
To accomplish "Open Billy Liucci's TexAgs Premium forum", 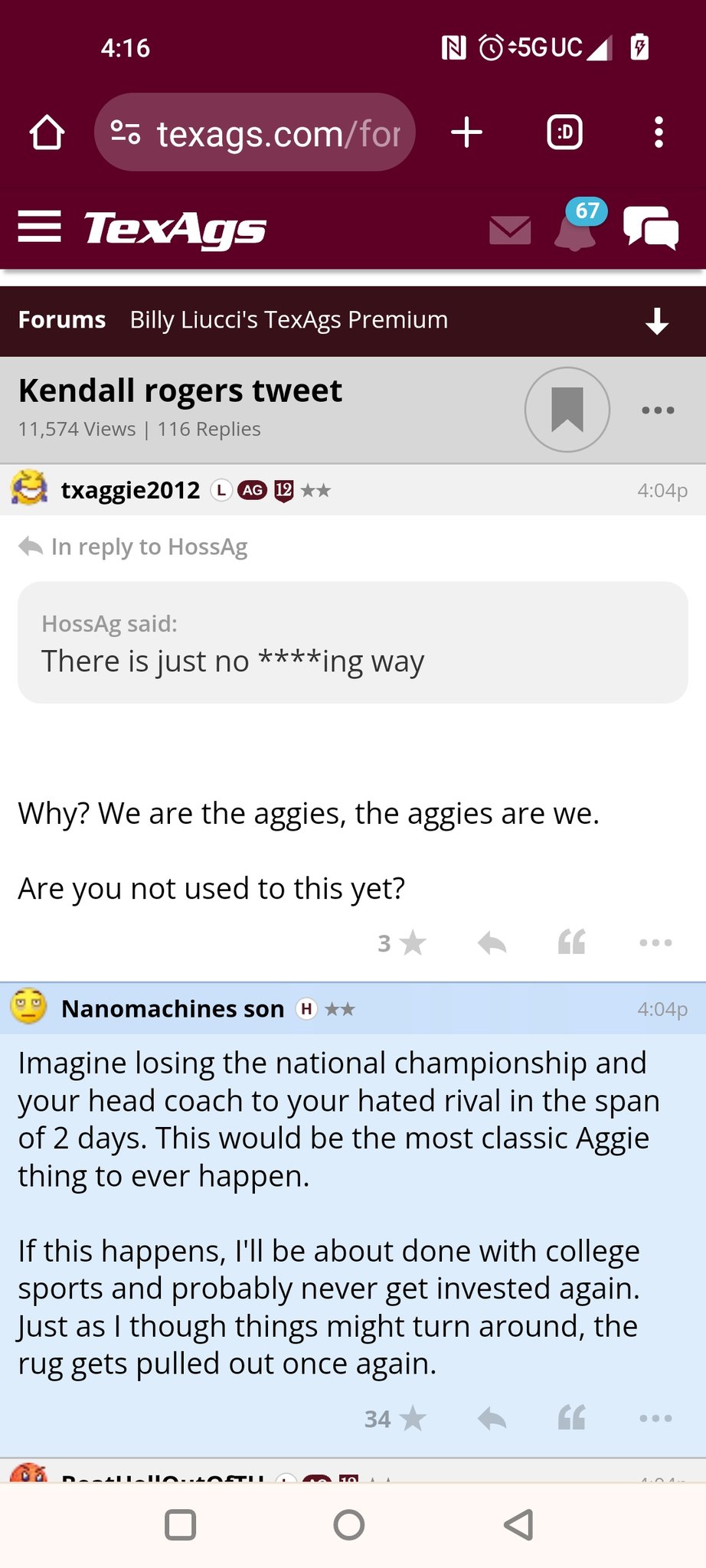I will pyautogui.click(x=289, y=320).
